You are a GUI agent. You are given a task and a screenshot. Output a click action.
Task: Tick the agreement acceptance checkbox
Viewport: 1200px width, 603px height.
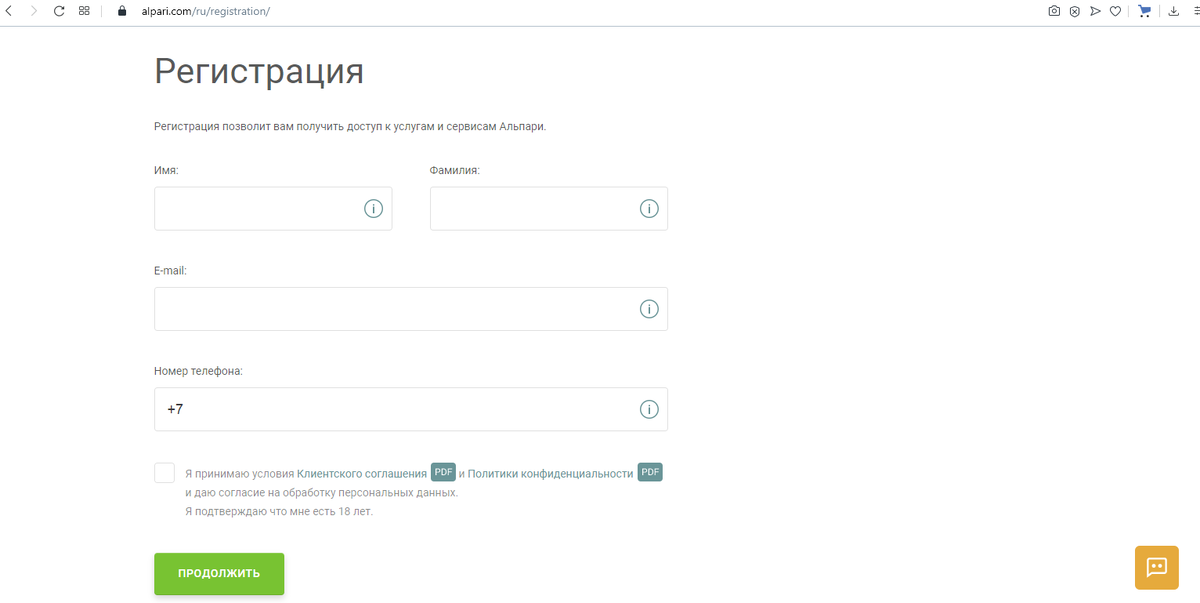coord(165,473)
